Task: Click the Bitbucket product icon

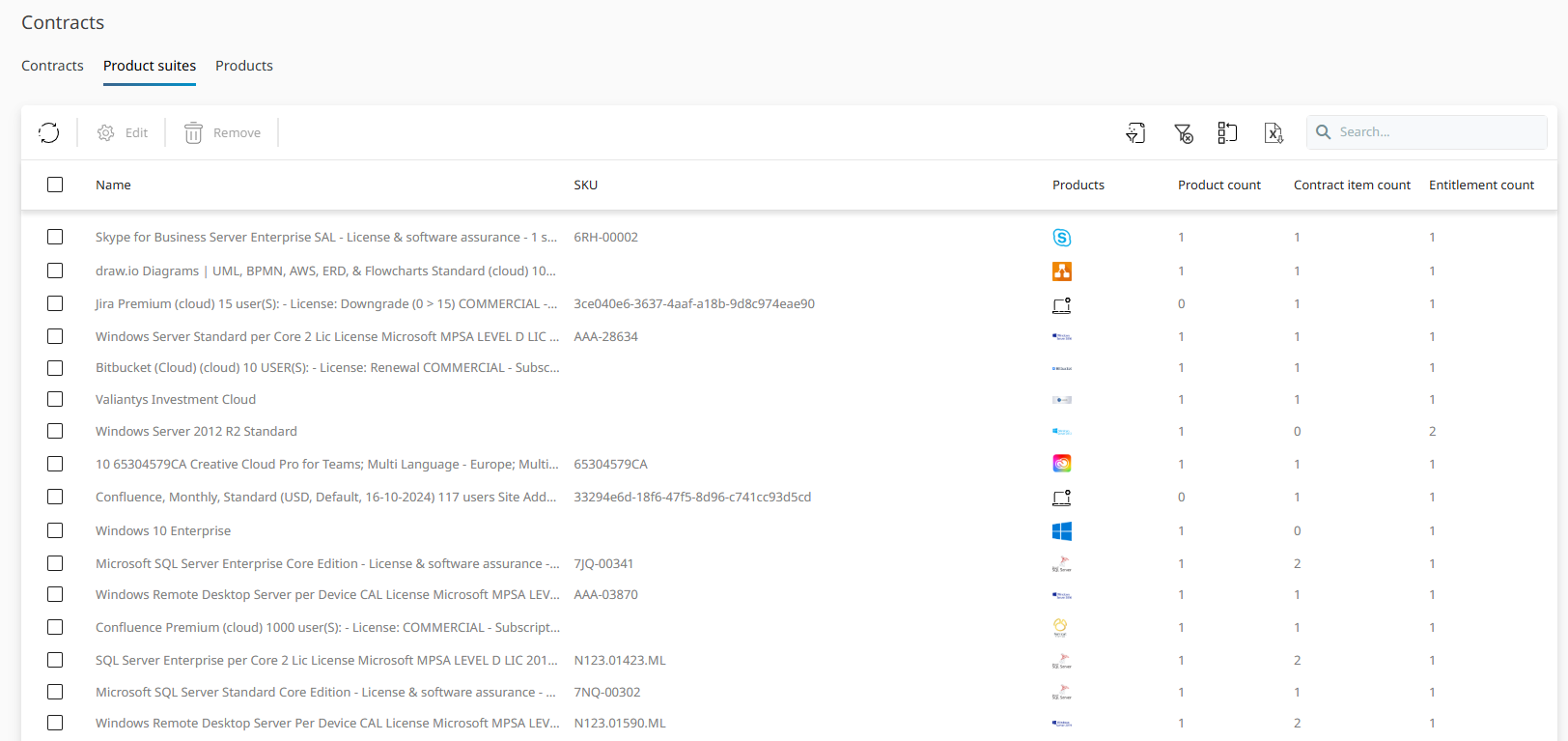Action: 1062,368
